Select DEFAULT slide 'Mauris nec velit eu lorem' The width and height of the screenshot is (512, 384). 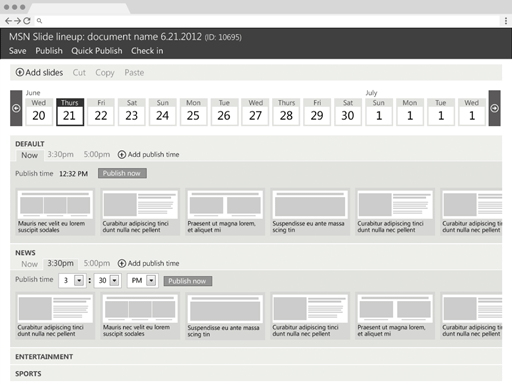(x=55, y=212)
